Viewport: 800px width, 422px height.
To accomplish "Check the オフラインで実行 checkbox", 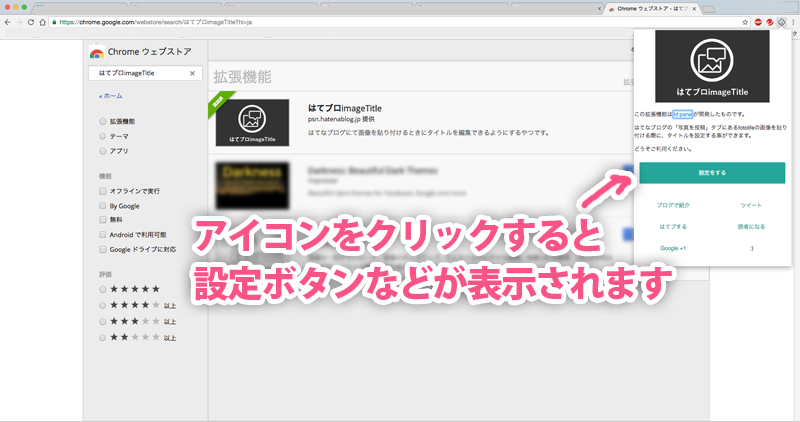I will tap(103, 191).
